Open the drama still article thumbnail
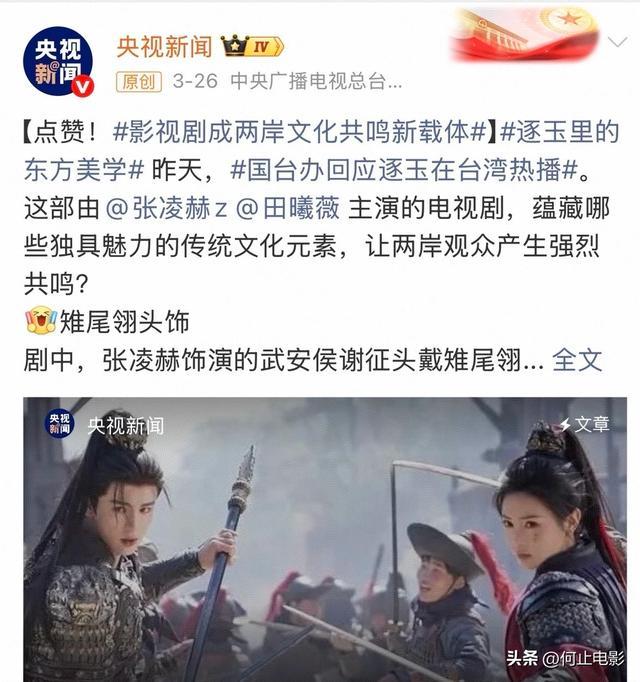Screen dimensions: 640x682 [x=325, y=539]
